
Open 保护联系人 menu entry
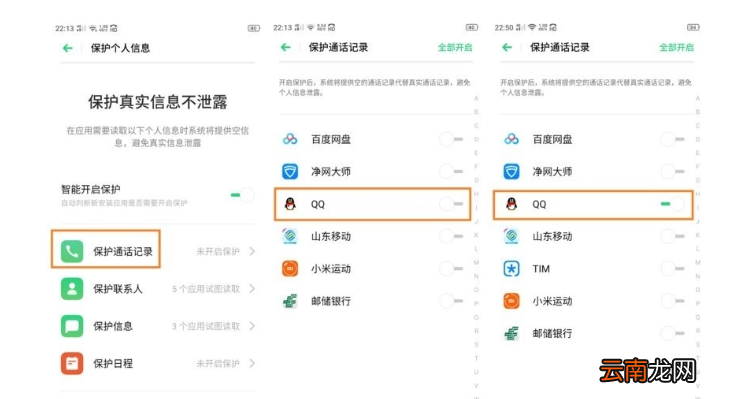point(158,289)
